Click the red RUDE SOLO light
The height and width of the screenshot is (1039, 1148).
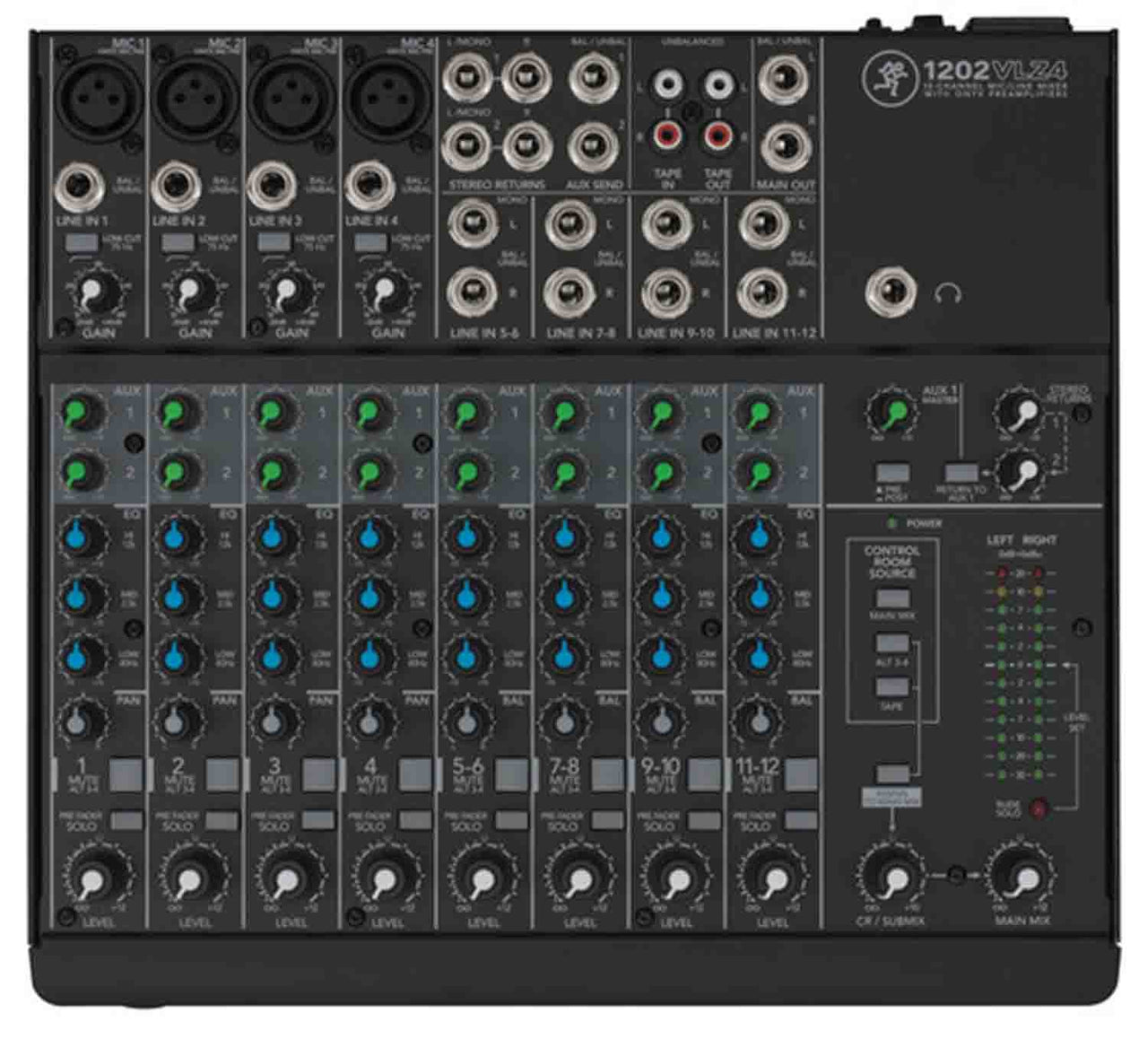point(1040,809)
